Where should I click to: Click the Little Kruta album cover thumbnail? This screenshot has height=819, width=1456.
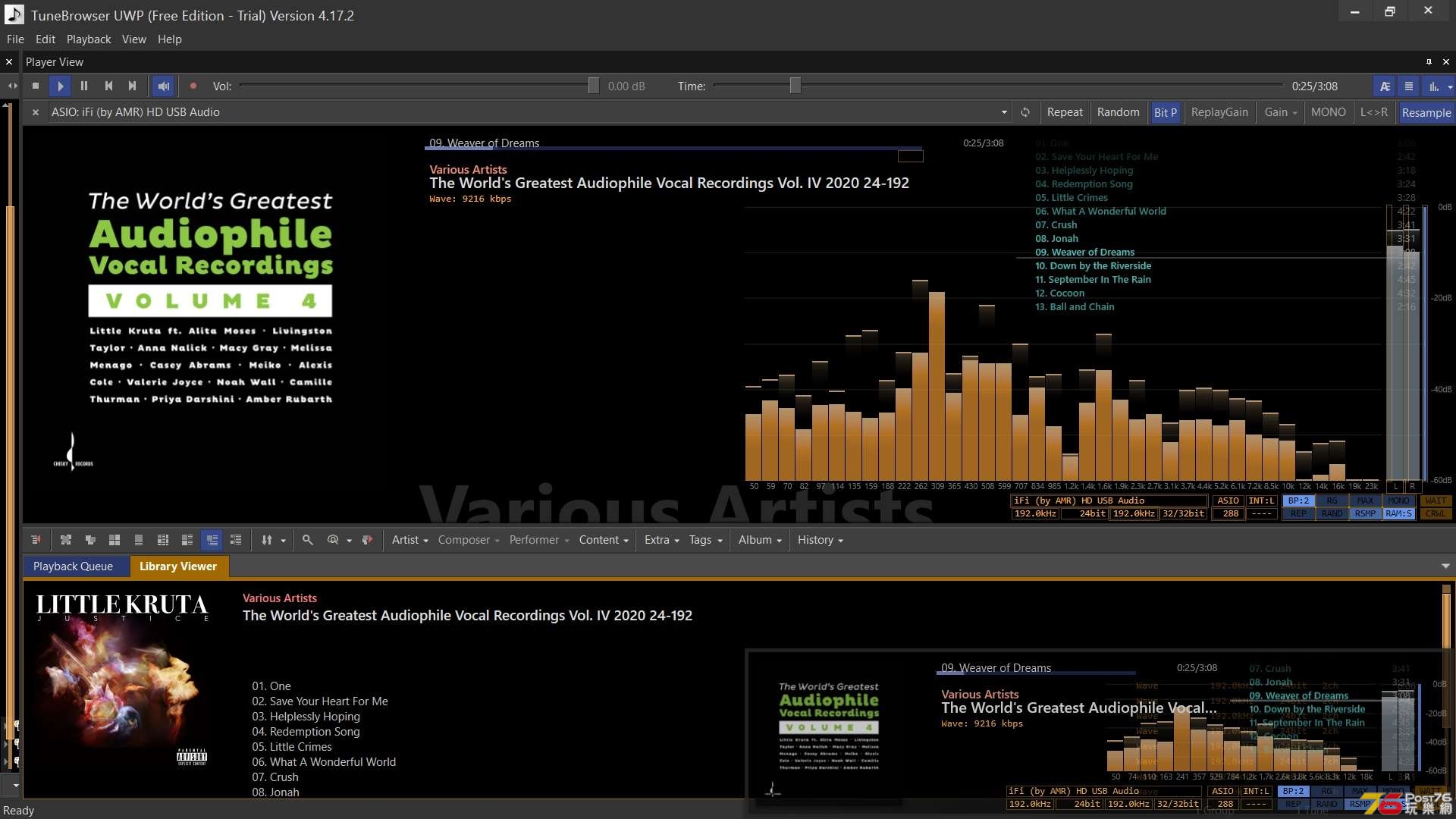coord(122,681)
